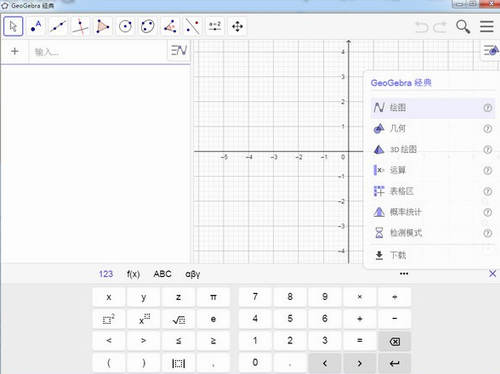Tap the square root key
Screen dimensions: 500x374
[x=179, y=319]
